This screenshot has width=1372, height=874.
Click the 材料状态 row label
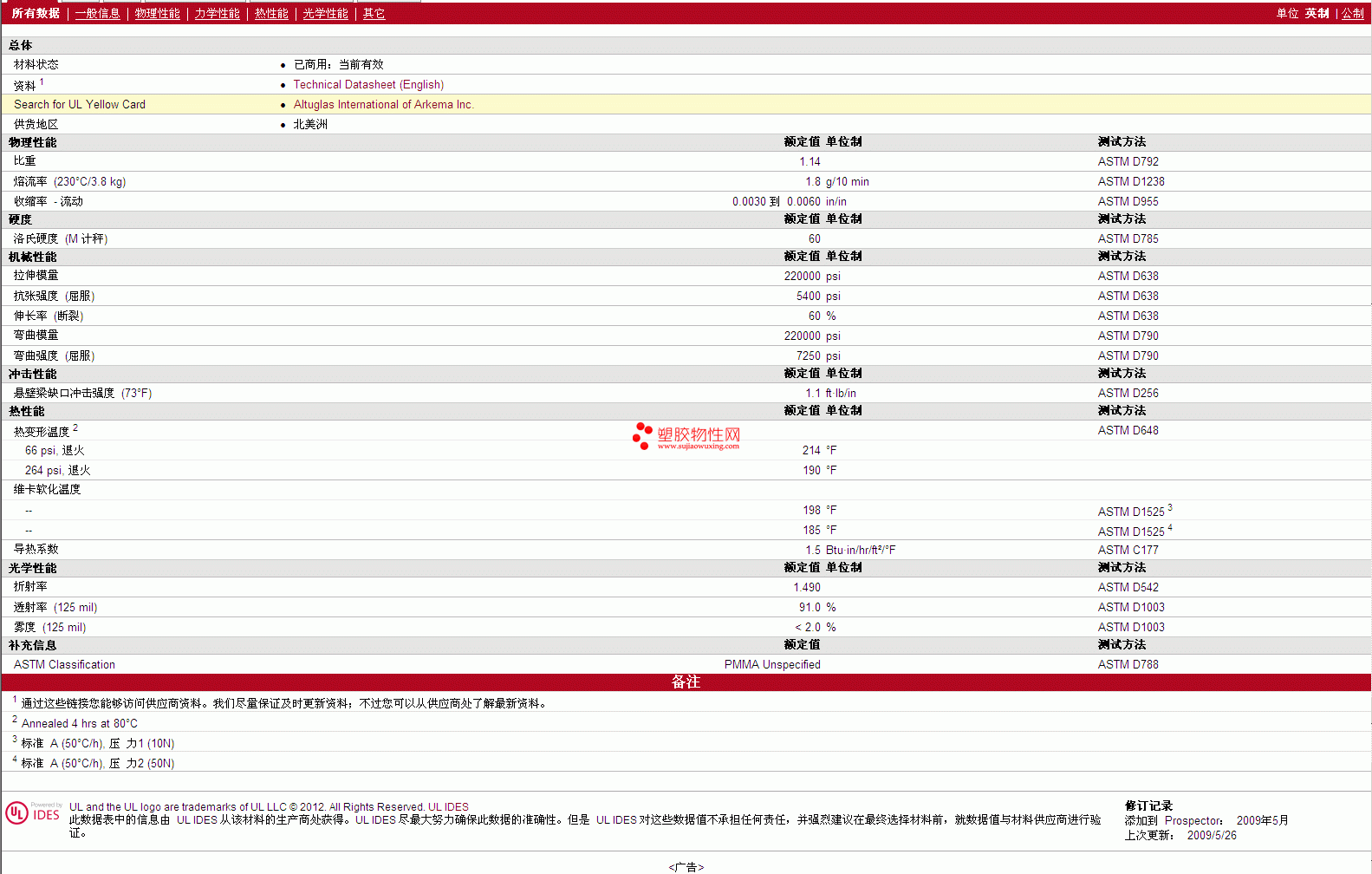point(36,65)
